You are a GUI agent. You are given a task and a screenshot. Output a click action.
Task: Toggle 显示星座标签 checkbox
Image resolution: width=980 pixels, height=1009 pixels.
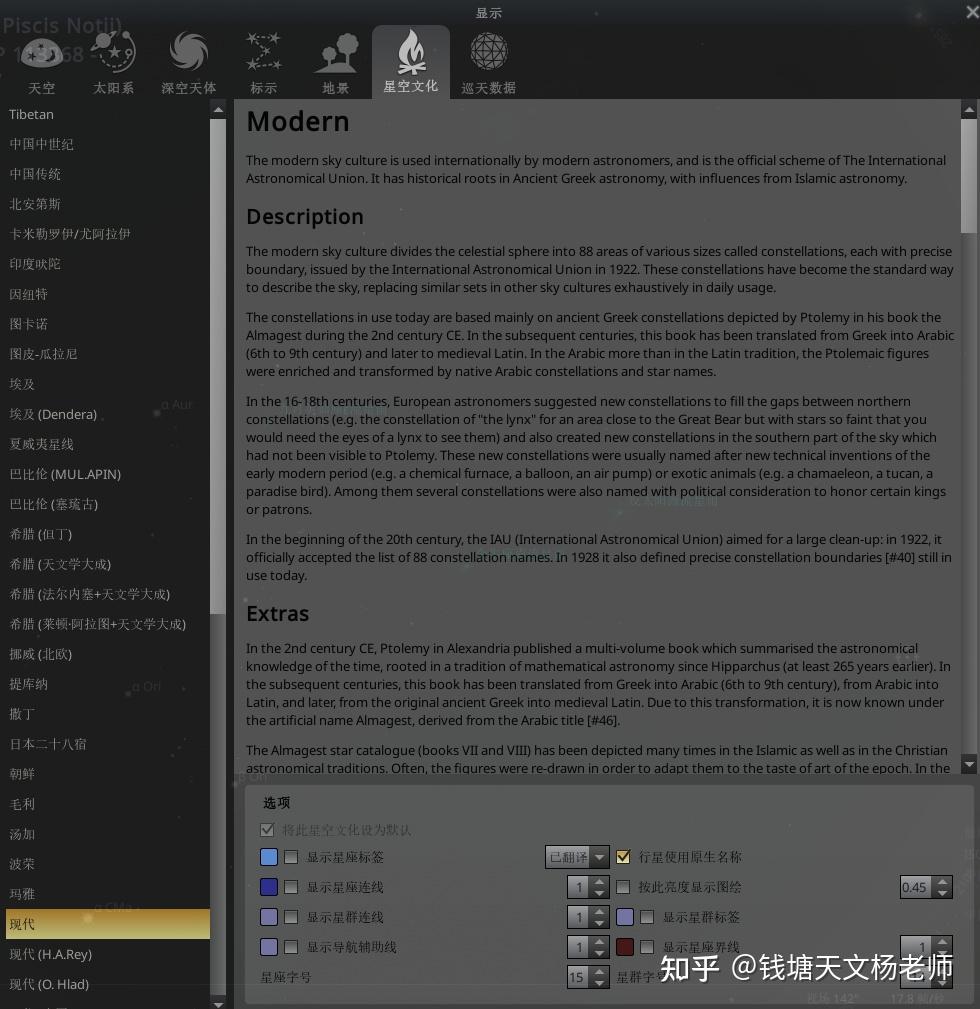tap(291, 857)
